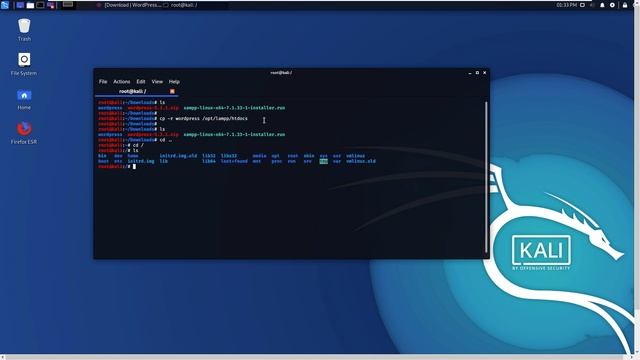This screenshot has width=640, height=360.
Task: Click the terminal vertical scrollbar
Action: [x=486, y=177]
